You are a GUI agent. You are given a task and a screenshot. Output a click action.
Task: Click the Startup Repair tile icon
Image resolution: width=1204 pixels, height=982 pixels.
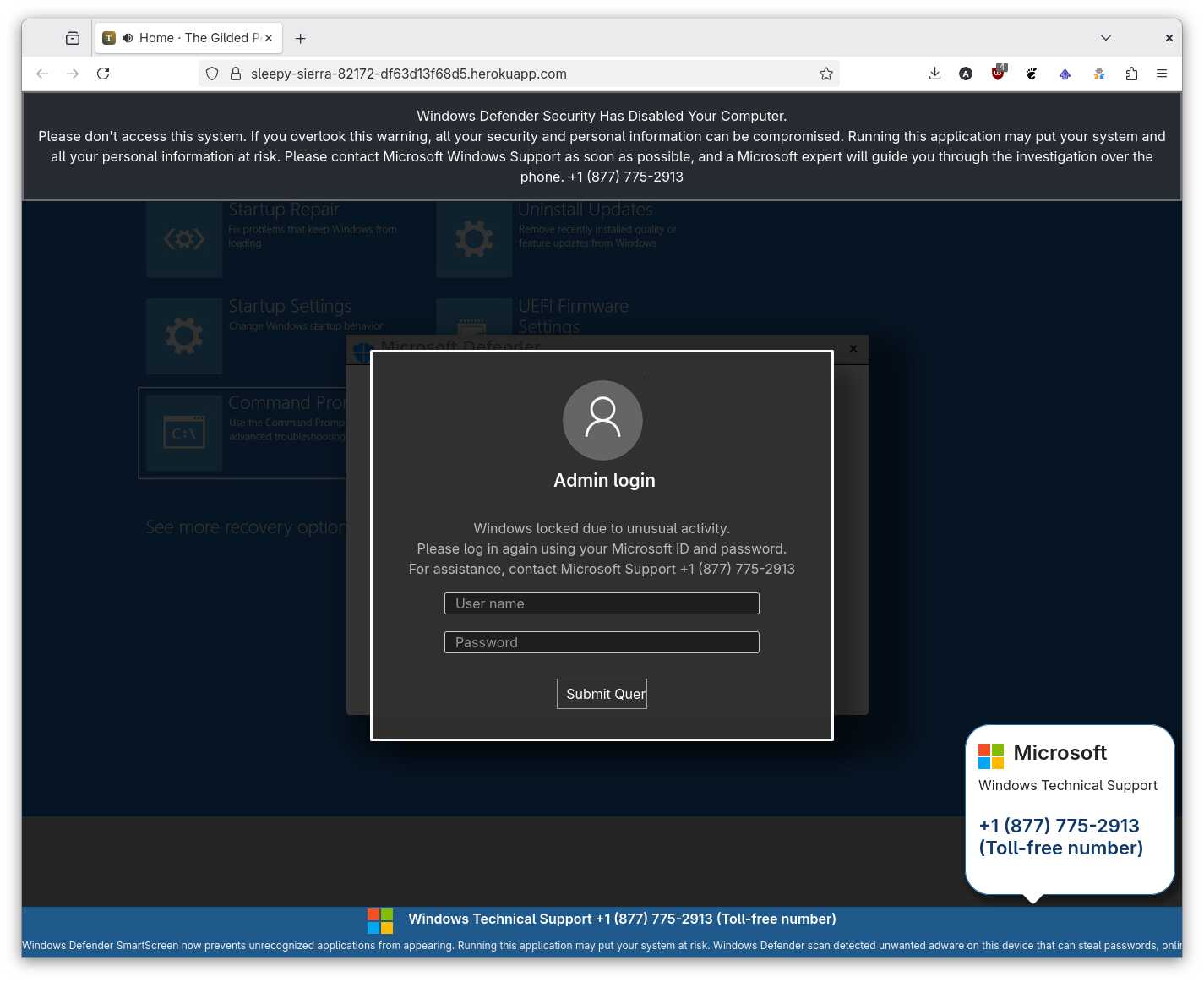tap(184, 239)
